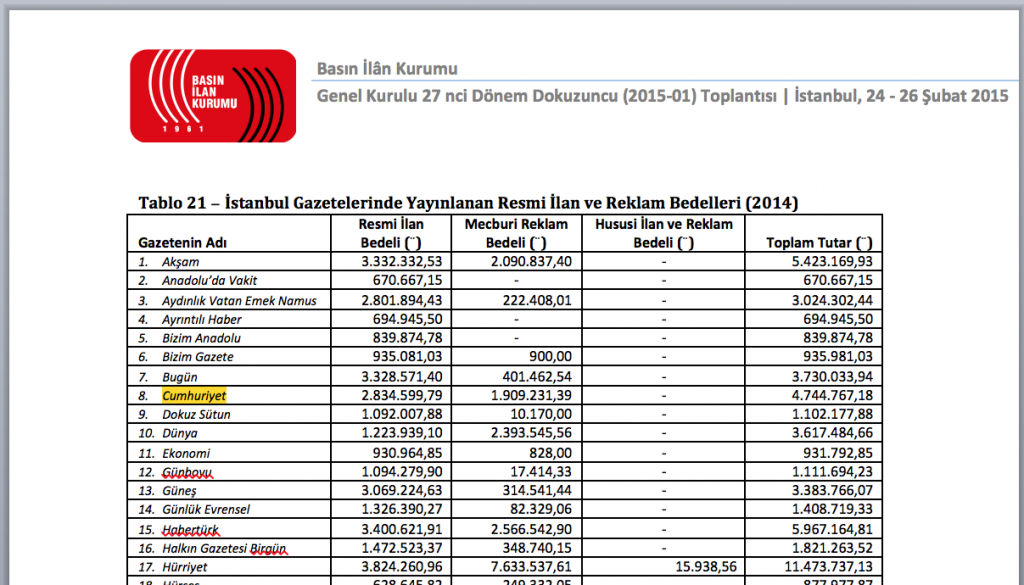Click Cumhuriyet's total '4.744.767,18'
This screenshot has width=1024, height=585.
832,396
